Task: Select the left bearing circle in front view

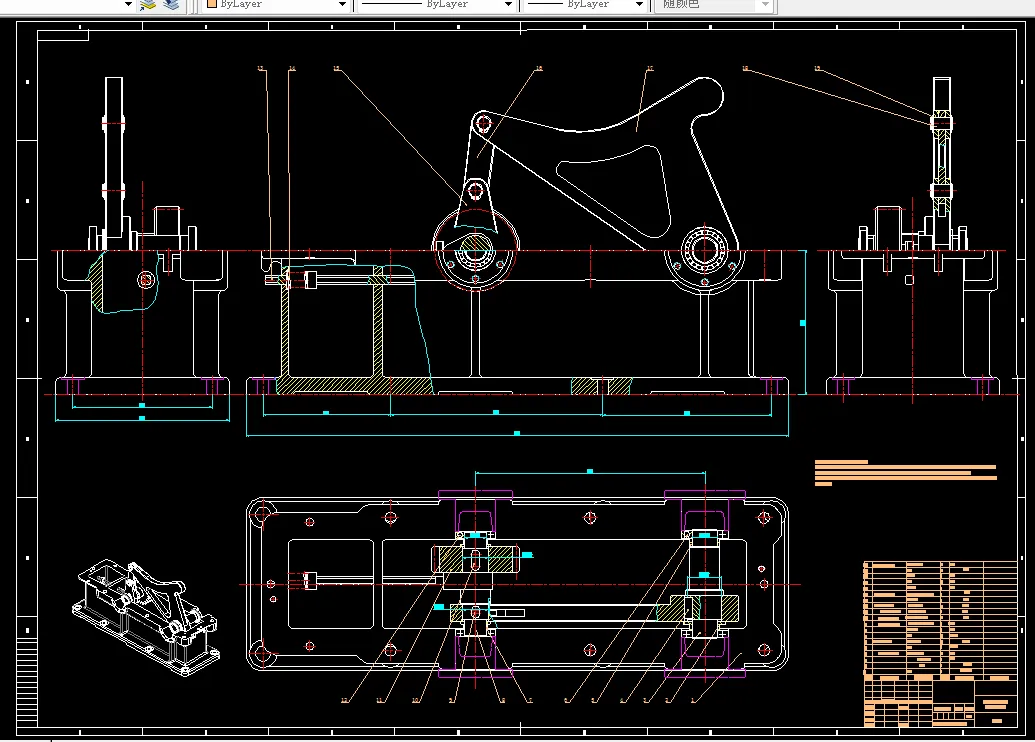Action: tap(475, 249)
